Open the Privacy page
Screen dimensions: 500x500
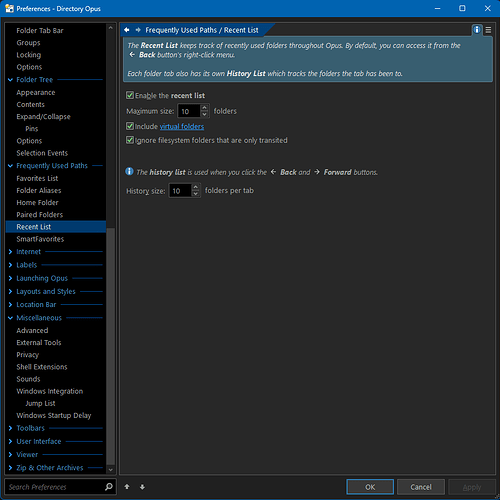(x=28, y=355)
